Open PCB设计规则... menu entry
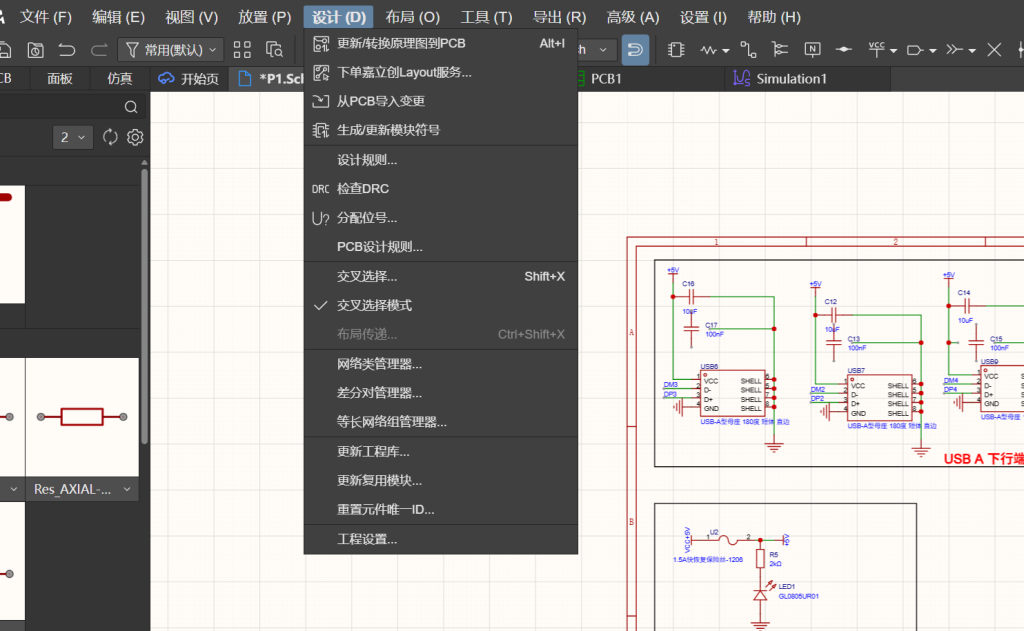This screenshot has height=631, width=1024. tap(441, 246)
